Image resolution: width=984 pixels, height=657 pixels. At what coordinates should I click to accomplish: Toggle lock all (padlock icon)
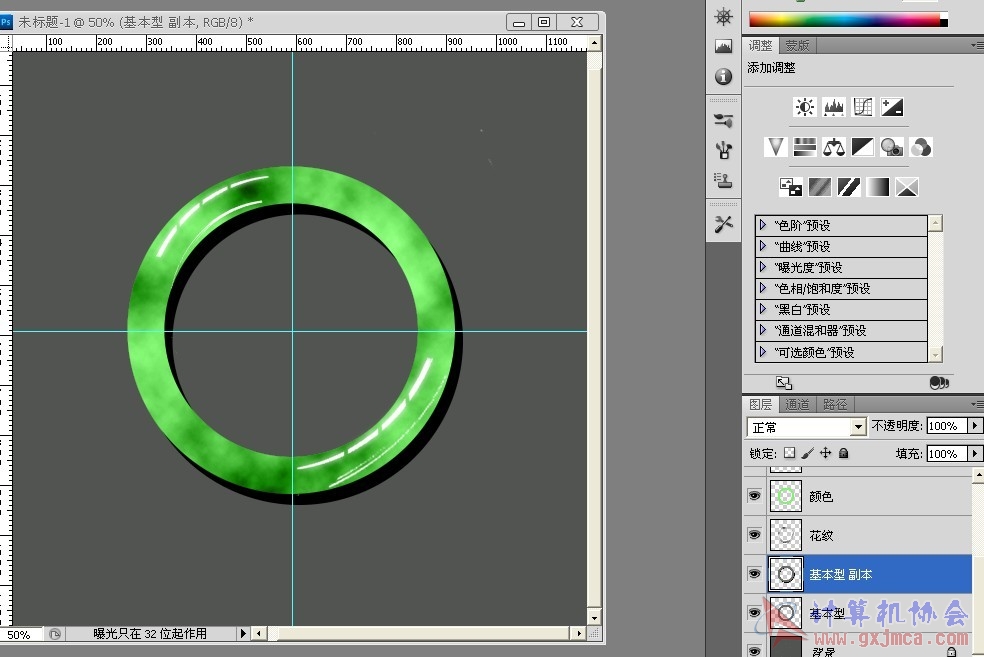(843, 453)
